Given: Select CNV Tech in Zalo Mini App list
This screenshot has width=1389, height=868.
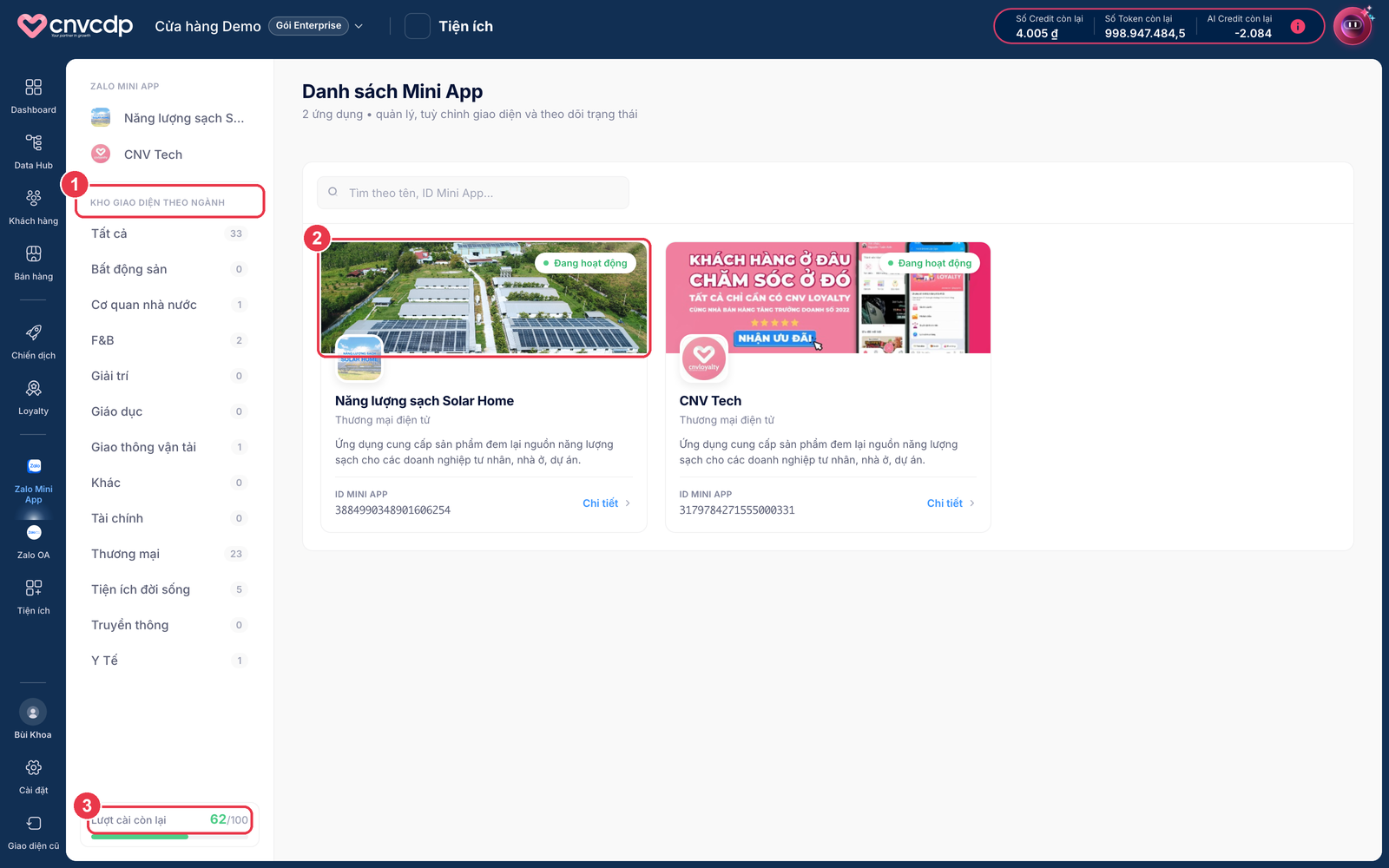Looking at the screenshot, I should [x=169, y=155].
